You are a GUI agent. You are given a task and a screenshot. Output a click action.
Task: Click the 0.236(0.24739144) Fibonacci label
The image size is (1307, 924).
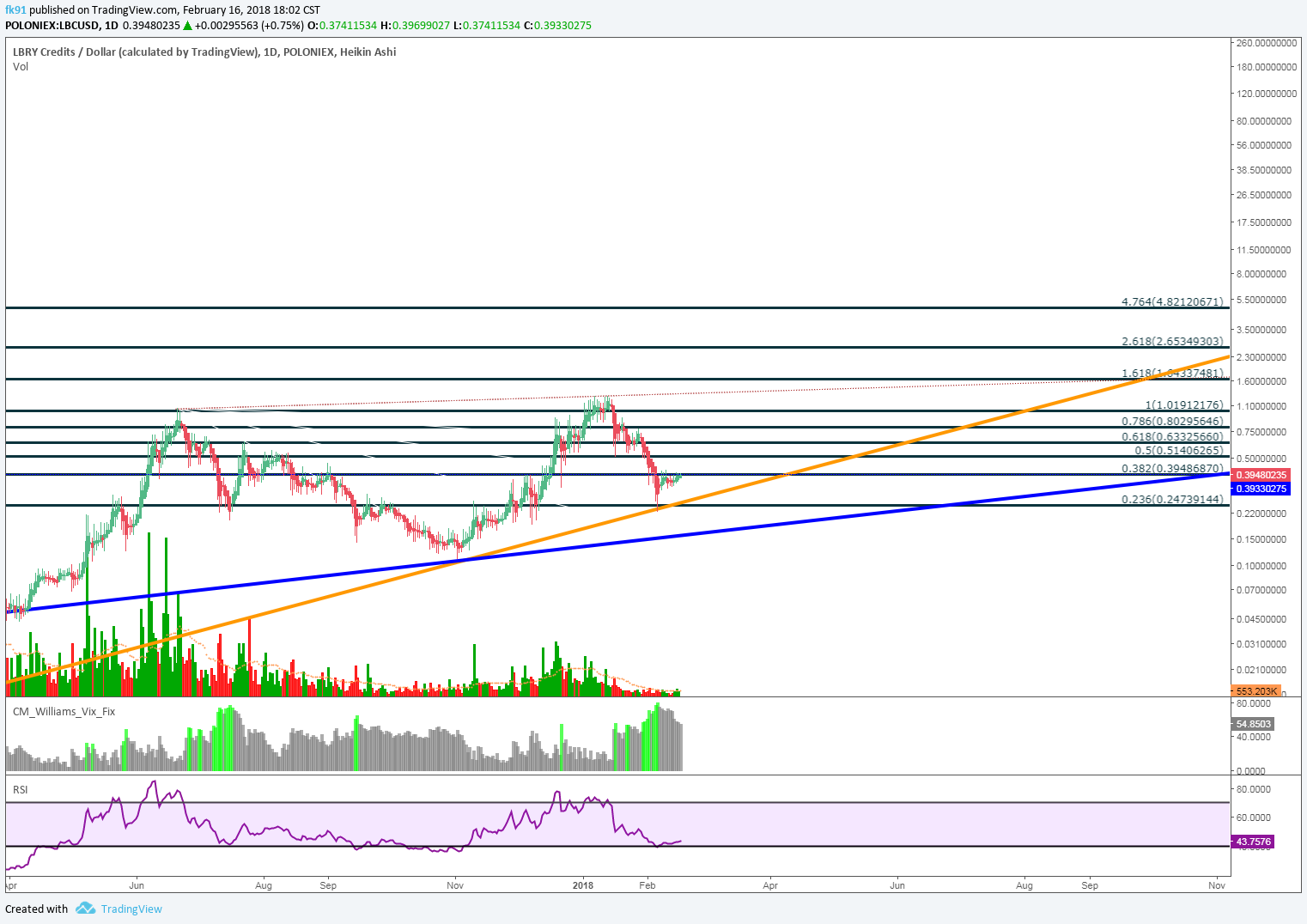point(1172,498)
